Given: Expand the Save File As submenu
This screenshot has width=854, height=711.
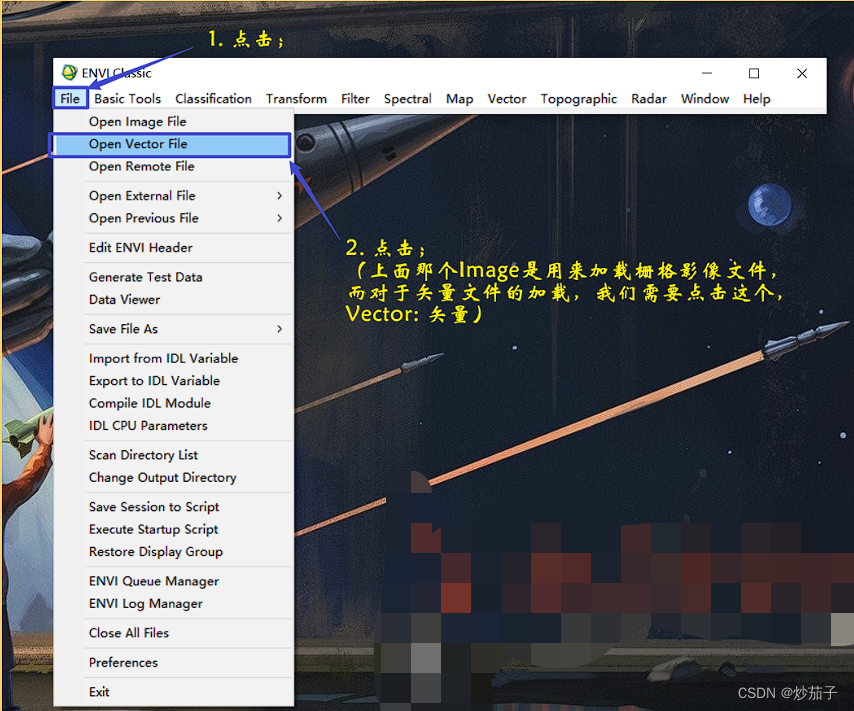Looking at the screenshot, I should click(x=173, y=329).
